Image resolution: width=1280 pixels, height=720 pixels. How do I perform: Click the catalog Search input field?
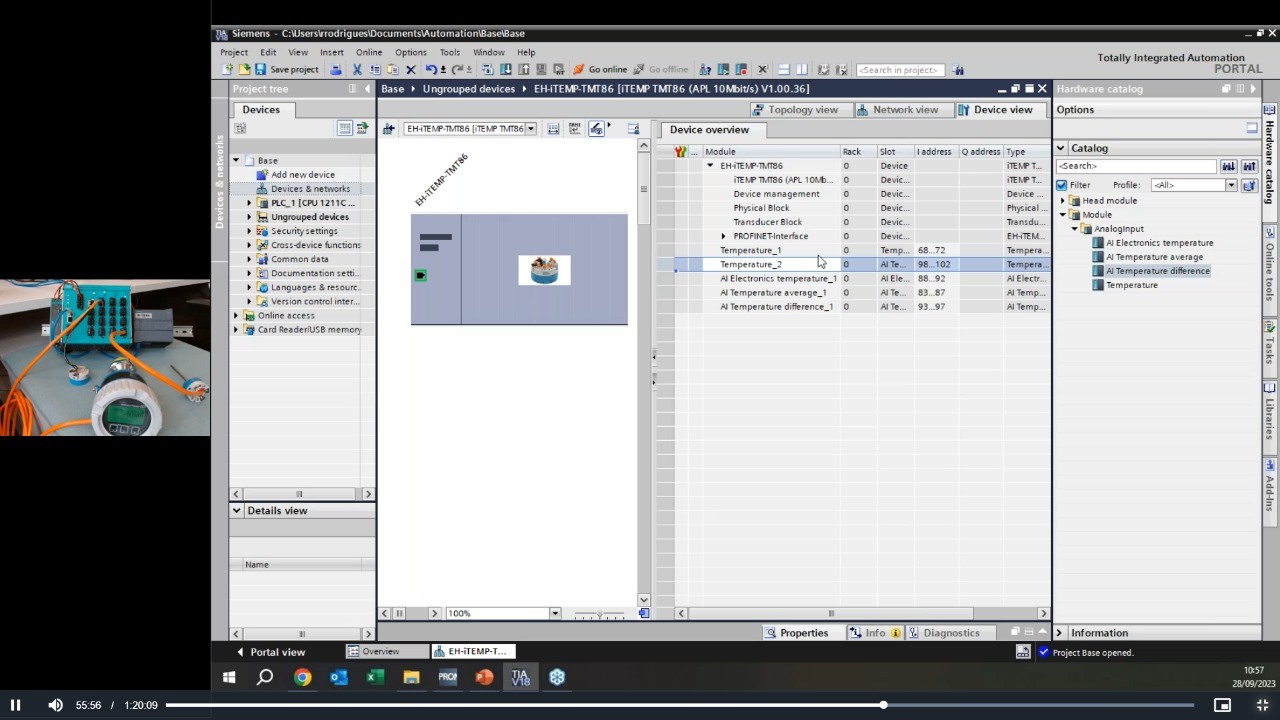(1136, 166)
